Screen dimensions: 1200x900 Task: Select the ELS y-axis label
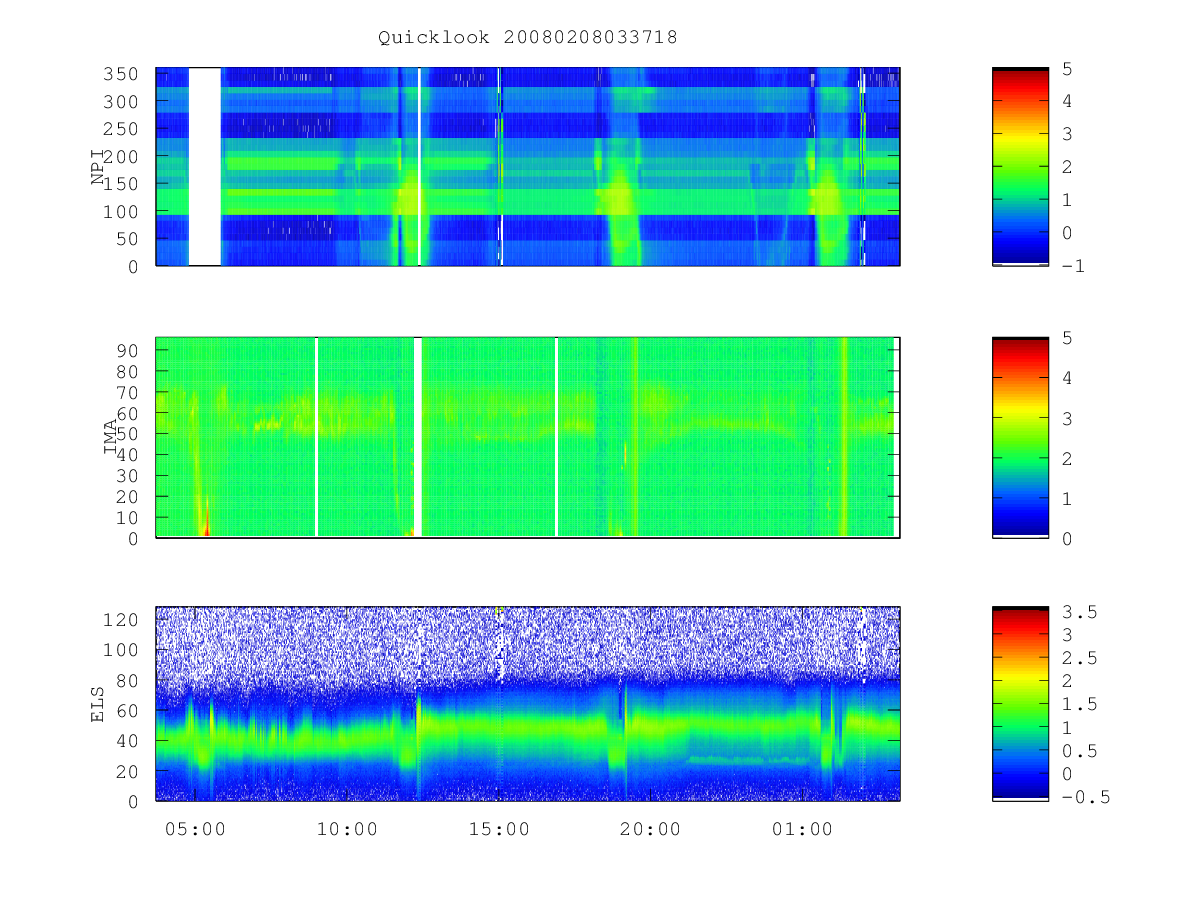[99, 704]
